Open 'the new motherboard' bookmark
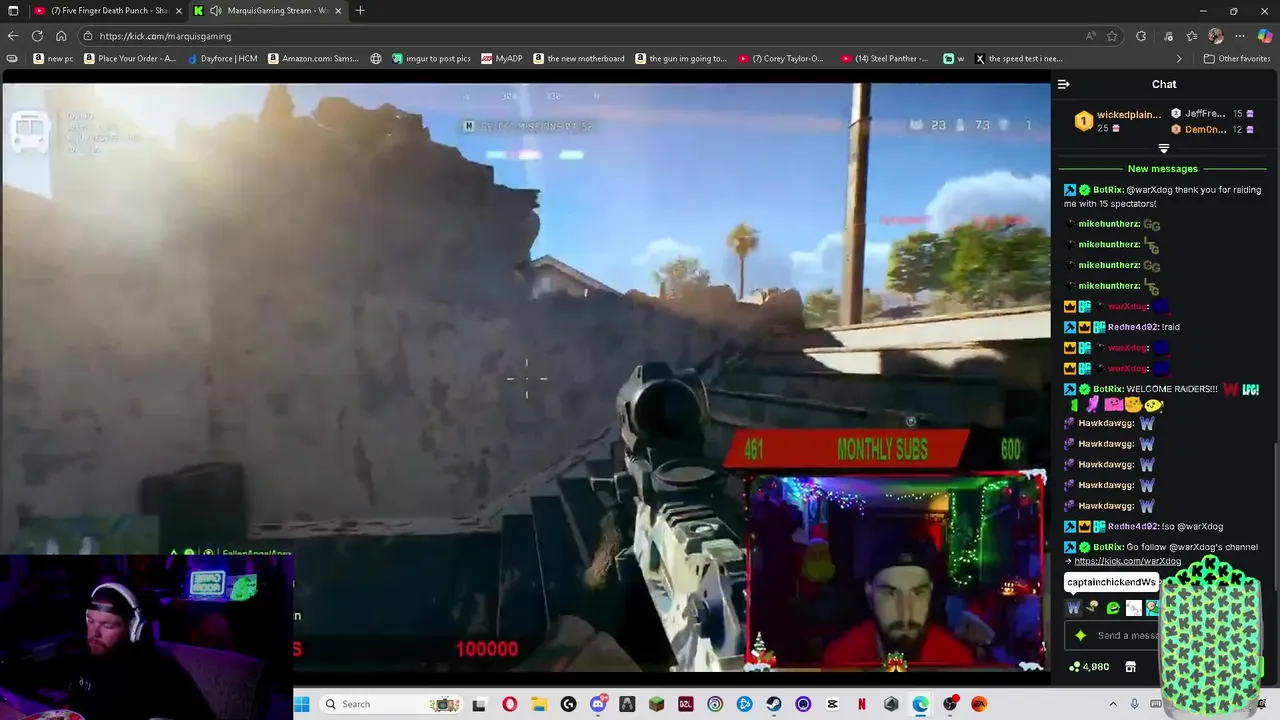1280x720 pixels. pos(579,59)
